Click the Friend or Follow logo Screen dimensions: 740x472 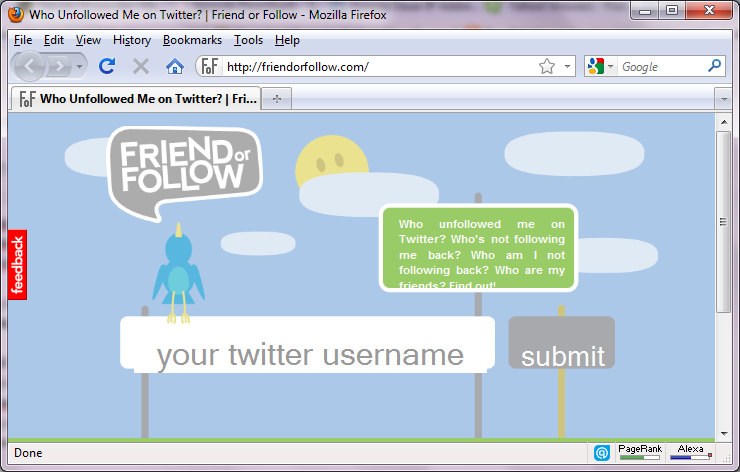point(185,174)
